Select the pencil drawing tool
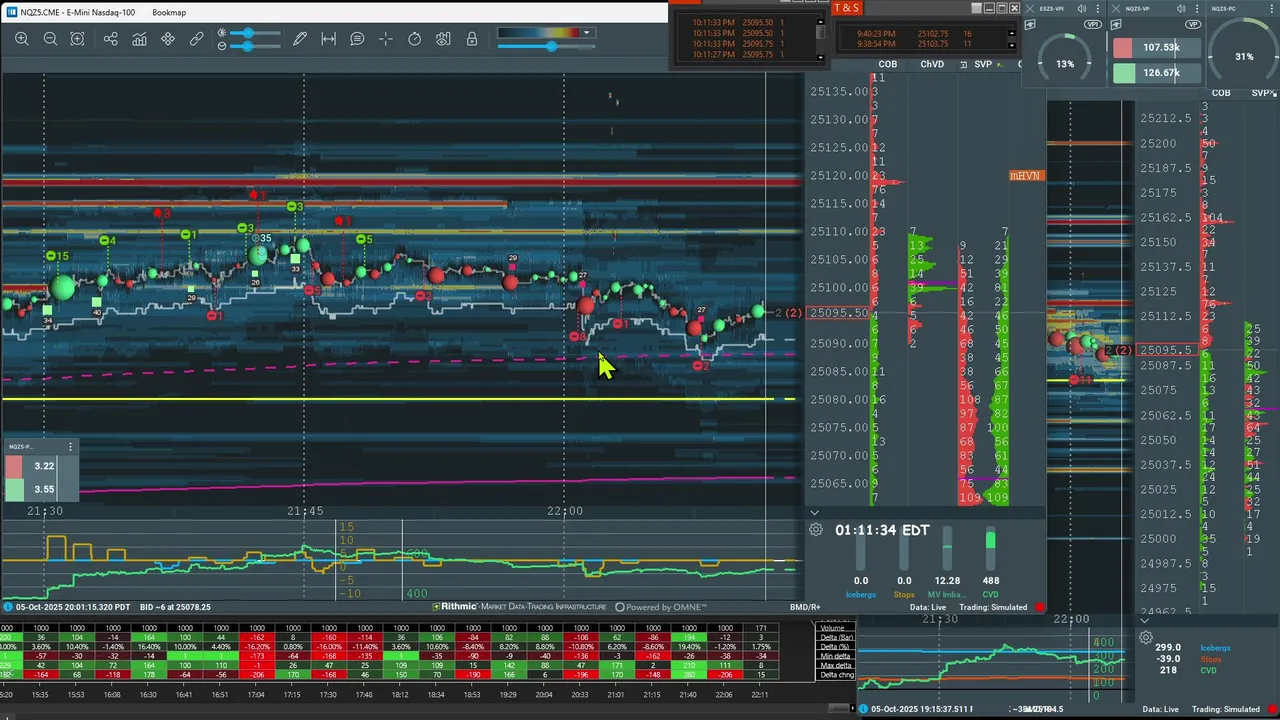Screen dimensions: 1280x720 [299, 39]
